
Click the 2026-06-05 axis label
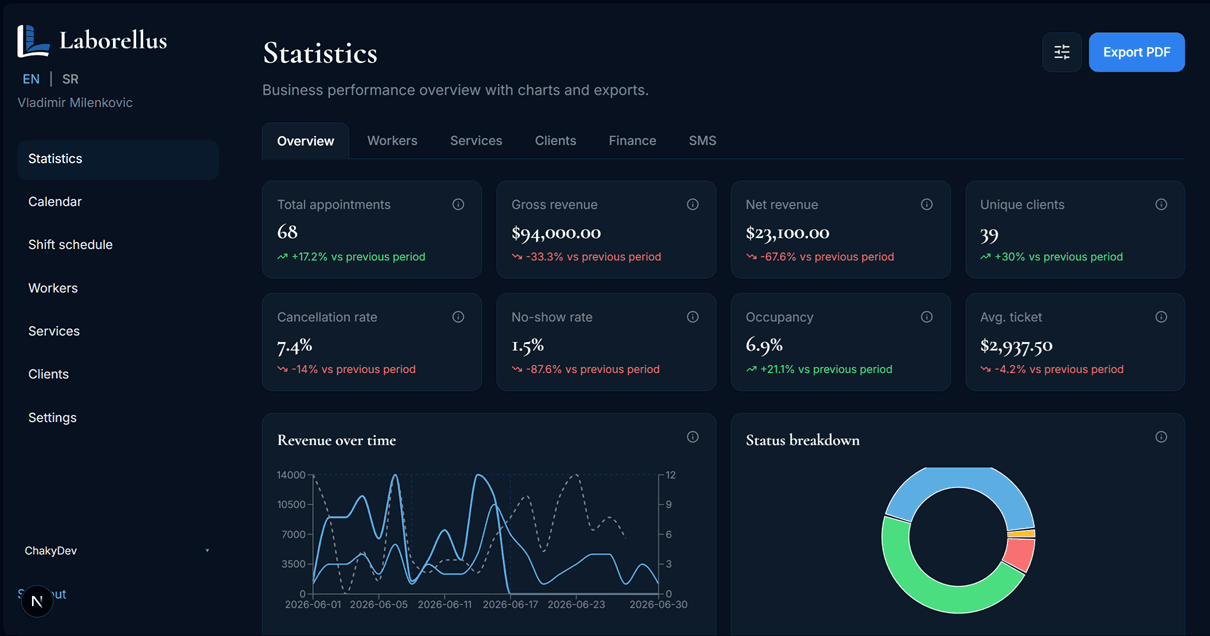pos(381,605)
